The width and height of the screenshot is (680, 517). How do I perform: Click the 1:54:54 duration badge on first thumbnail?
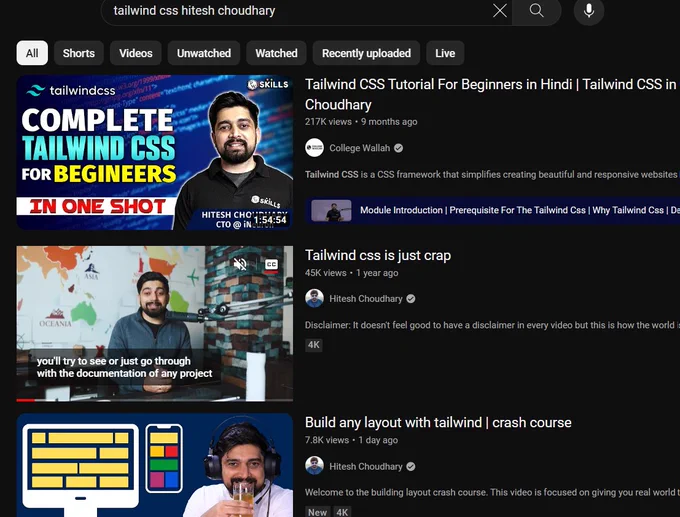point(270,220)
